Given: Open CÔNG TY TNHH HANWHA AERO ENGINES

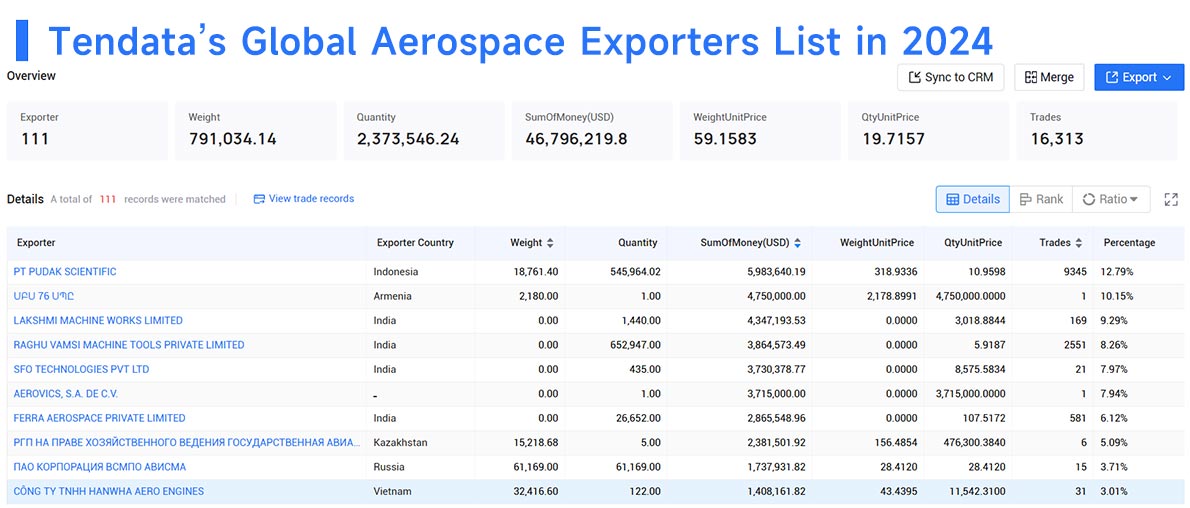Looking at the screenshot, I should coord(109,491).
